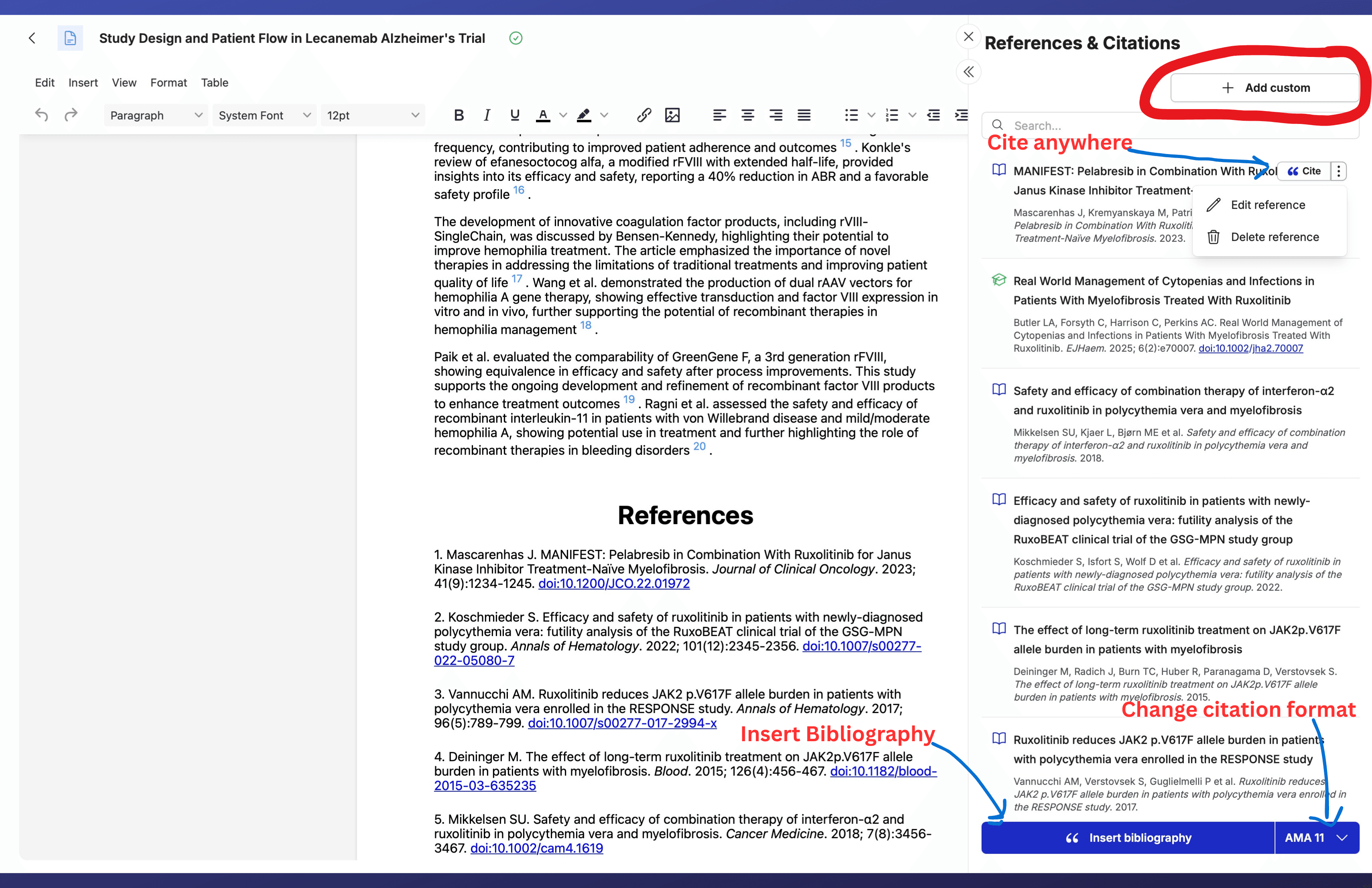Insert a numbered list

point(892,115)
